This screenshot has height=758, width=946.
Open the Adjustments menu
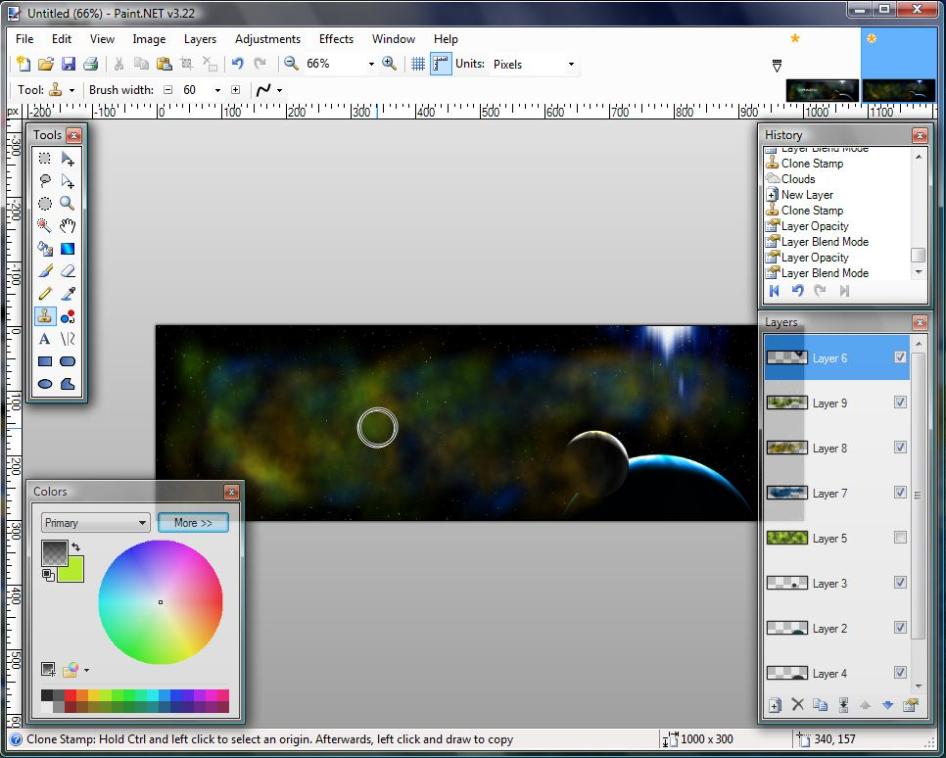pos(267,39)
